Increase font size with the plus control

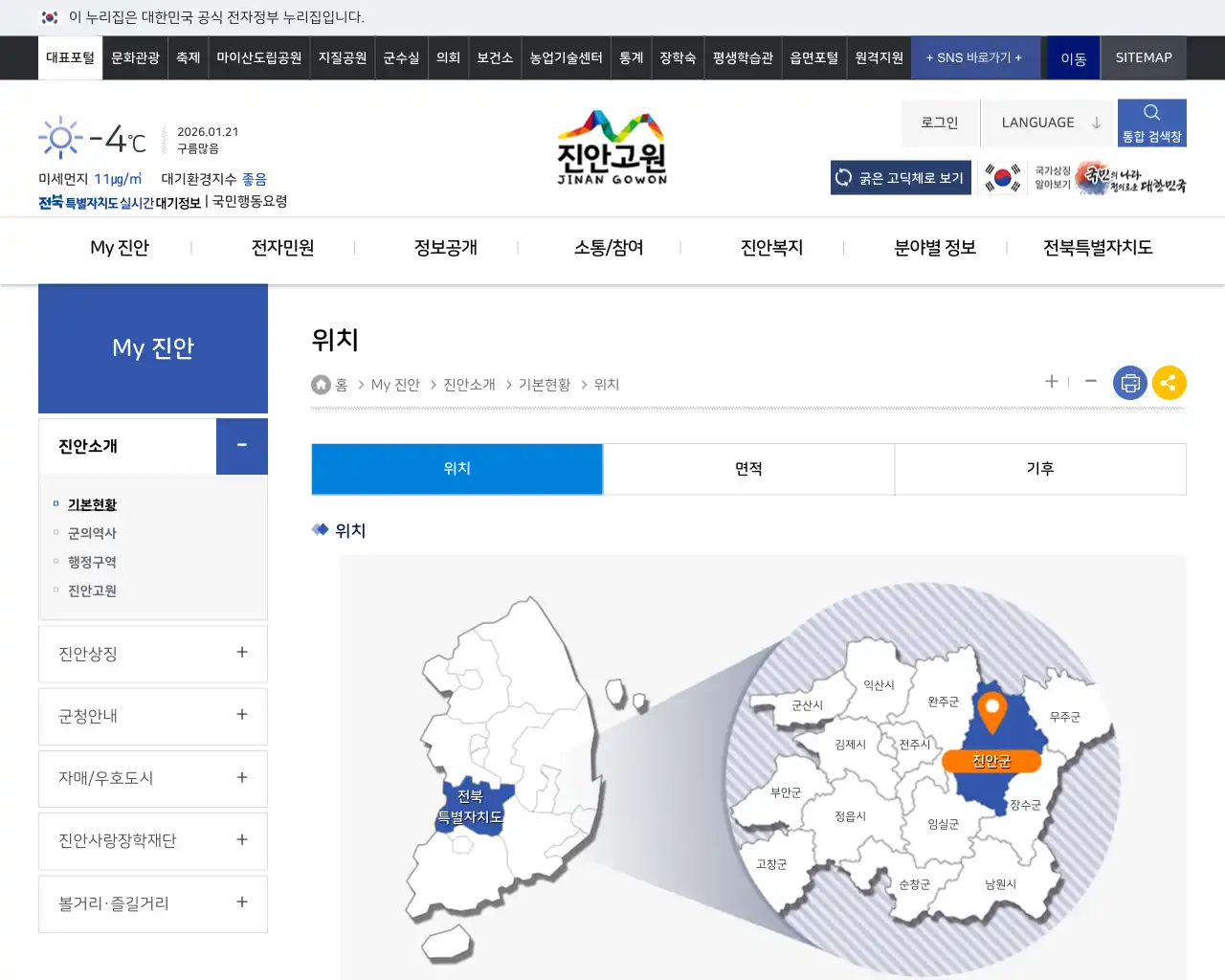(1051, 381)
